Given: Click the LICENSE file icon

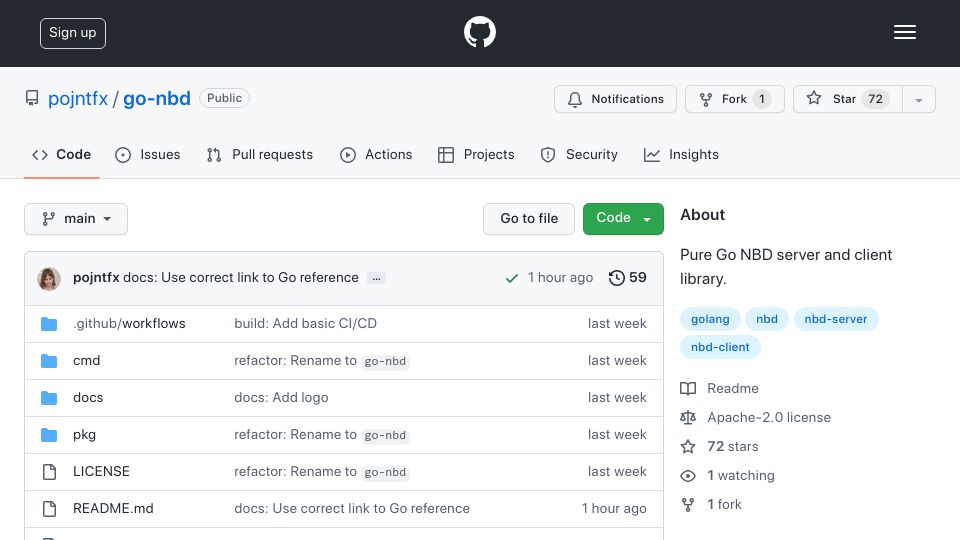Looking at the screenshot, I should point(50,472).
